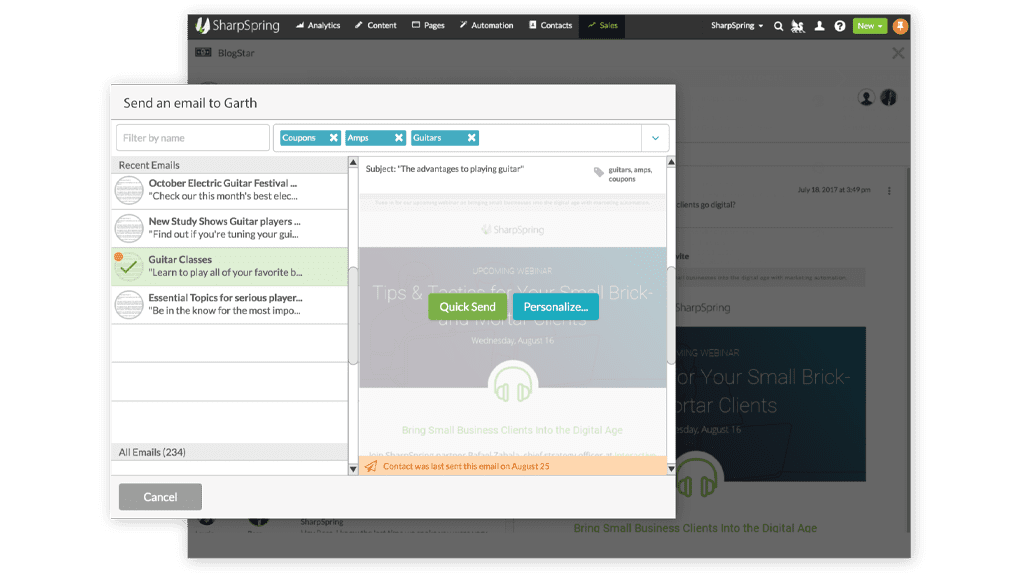1024x576 pixels.
Task: Select the New Study Shows Guitar players email
Action: tap(230, 228)
